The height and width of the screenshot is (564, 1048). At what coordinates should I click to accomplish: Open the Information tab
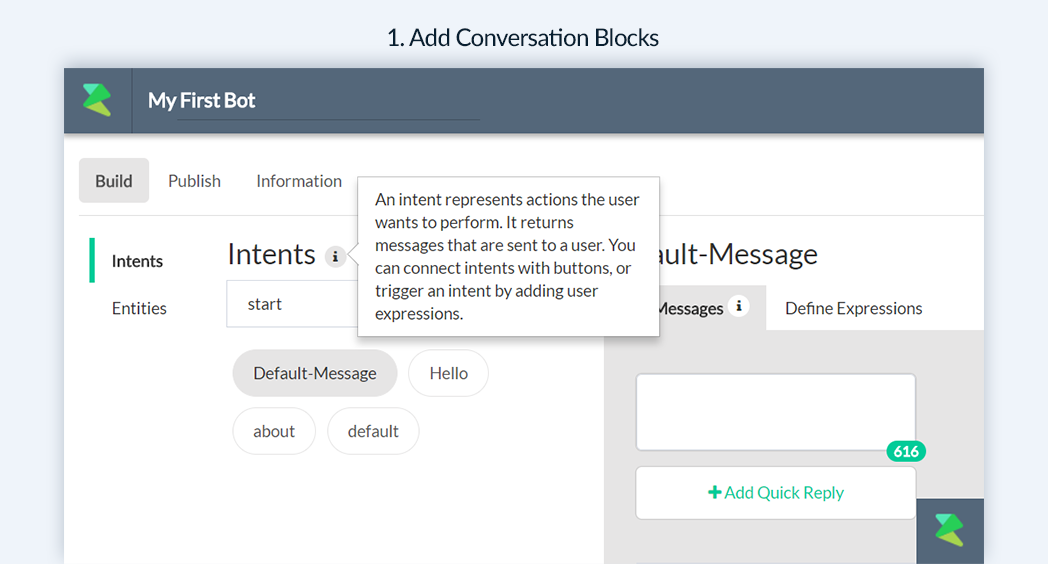[x=299, y=181]
